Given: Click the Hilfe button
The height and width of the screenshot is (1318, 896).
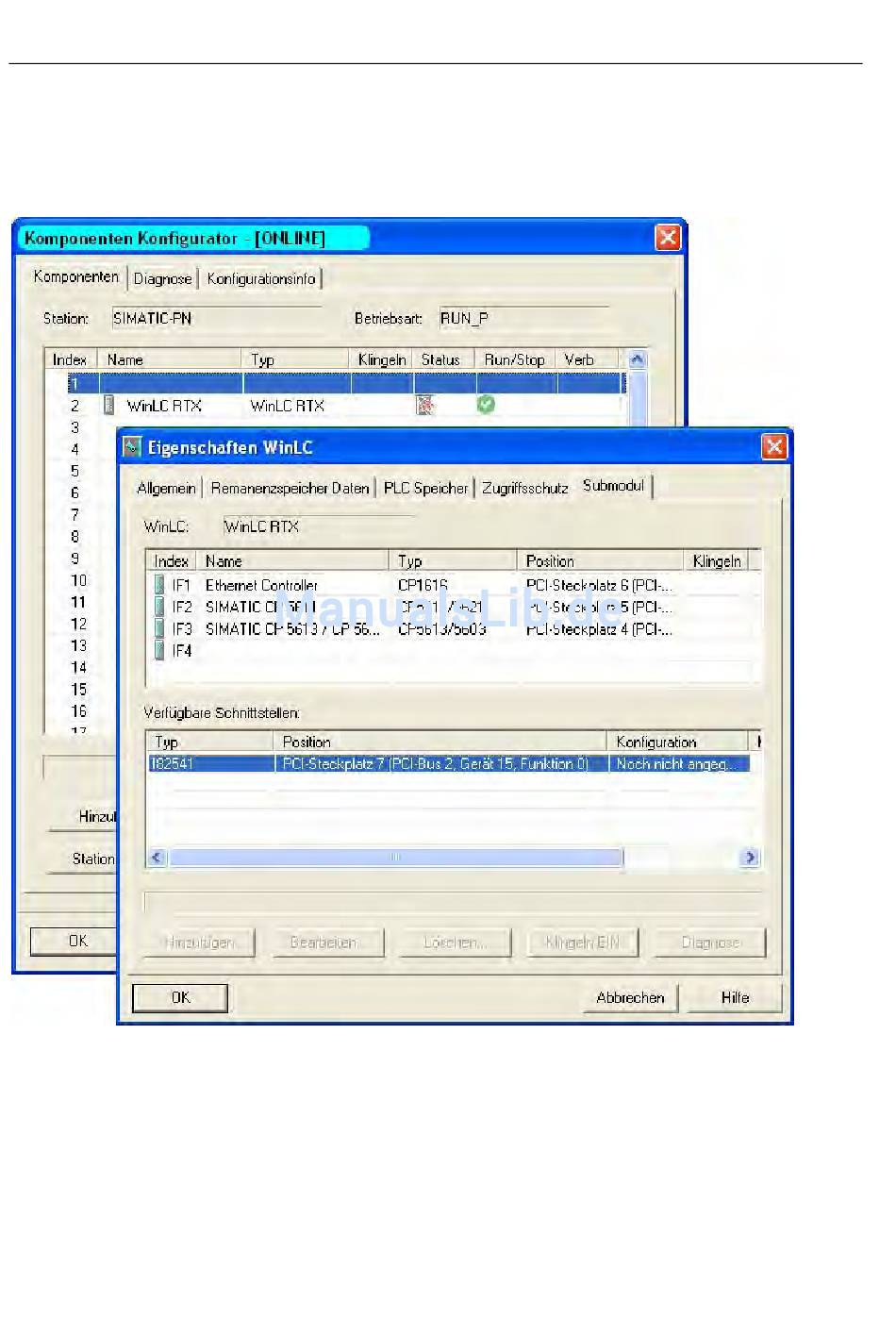Looking at the screenshot, I should [735, 997].
